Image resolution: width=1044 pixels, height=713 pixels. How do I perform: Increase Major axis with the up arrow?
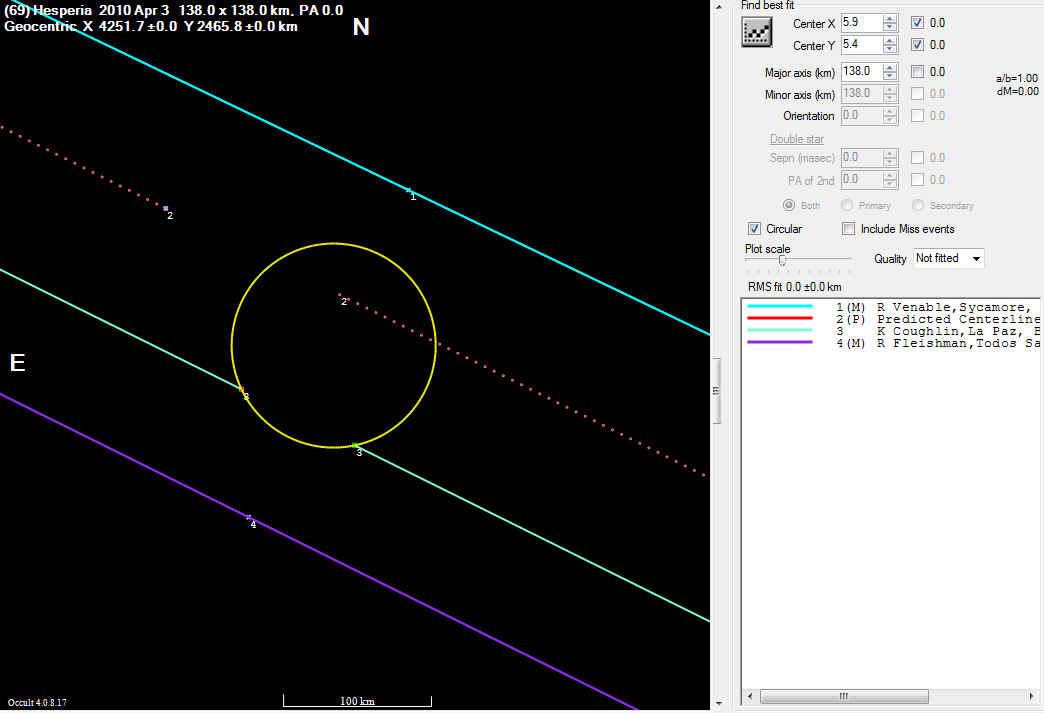tap(890, 67)
